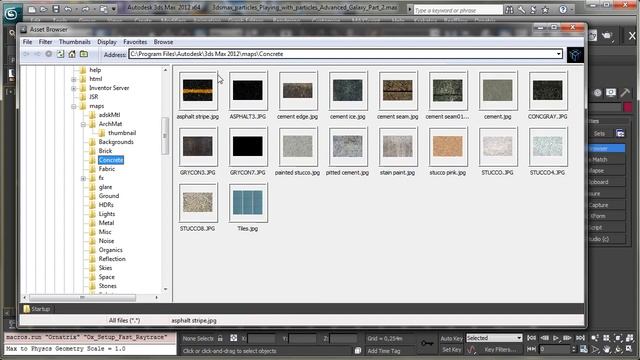Click the Refresh icon in Asset Browser toolbar
The width and height of the screenshot is (640, 360).
[x=60, y=54]
